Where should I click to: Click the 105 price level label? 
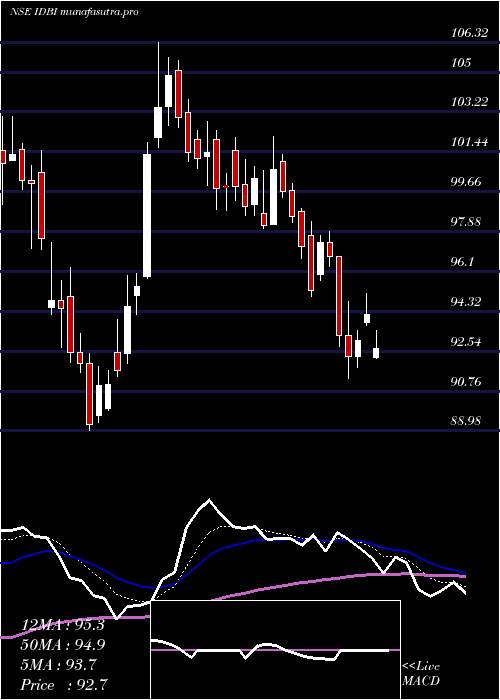[461, 62]
